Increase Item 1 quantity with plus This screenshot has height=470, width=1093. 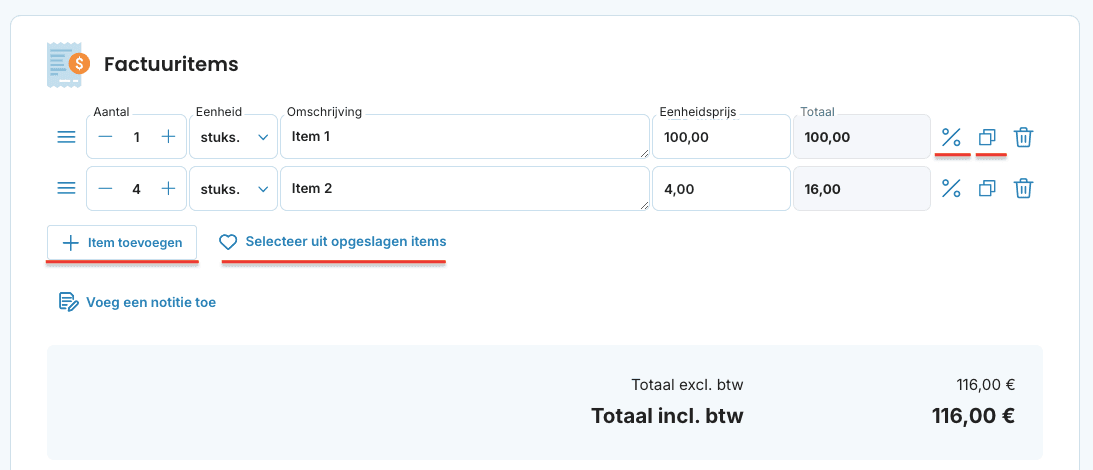(x=168, y=137)
